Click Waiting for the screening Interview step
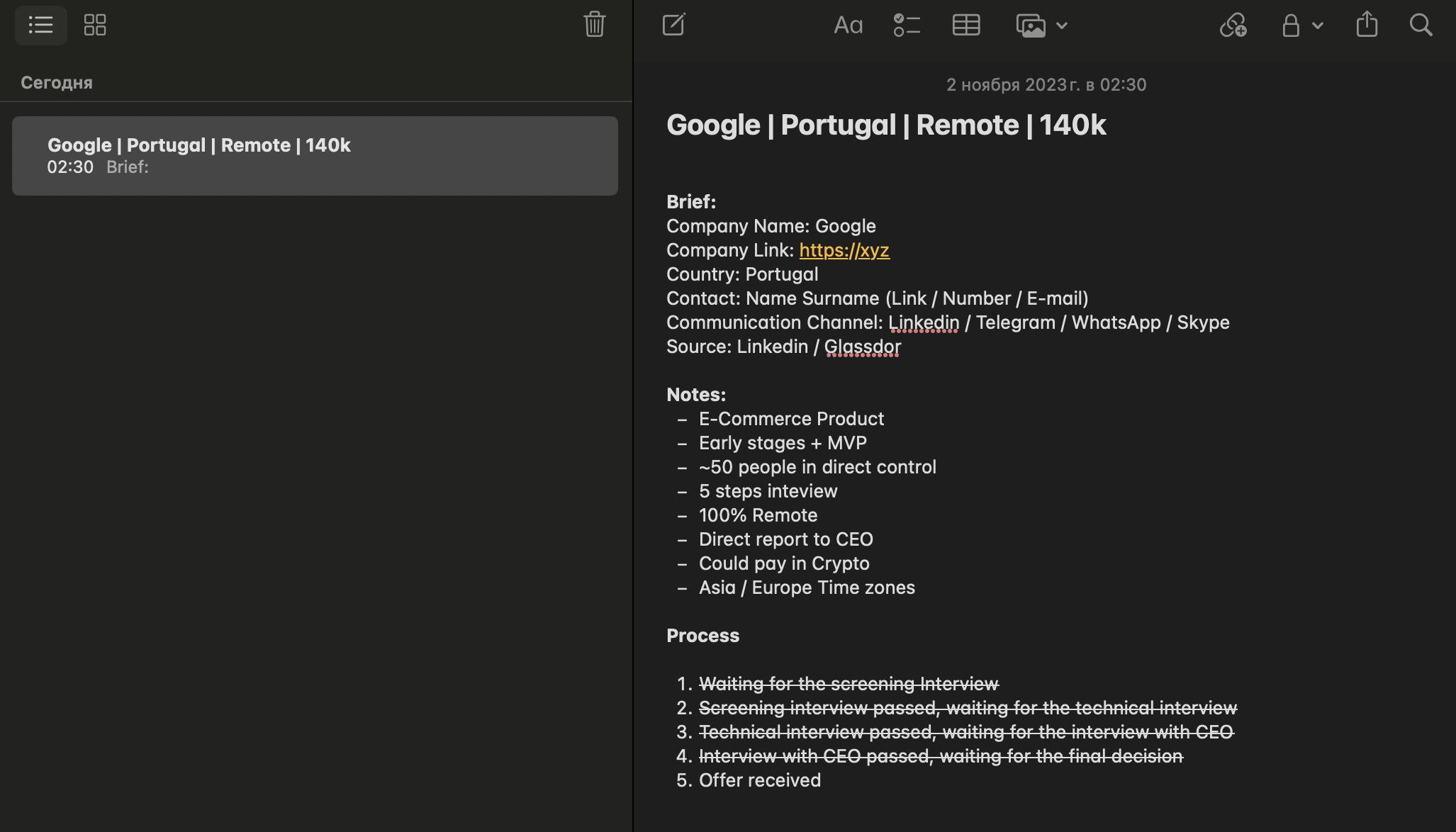Image resolution: width=1456 pixels, height=832 pixels. (849, 684)
